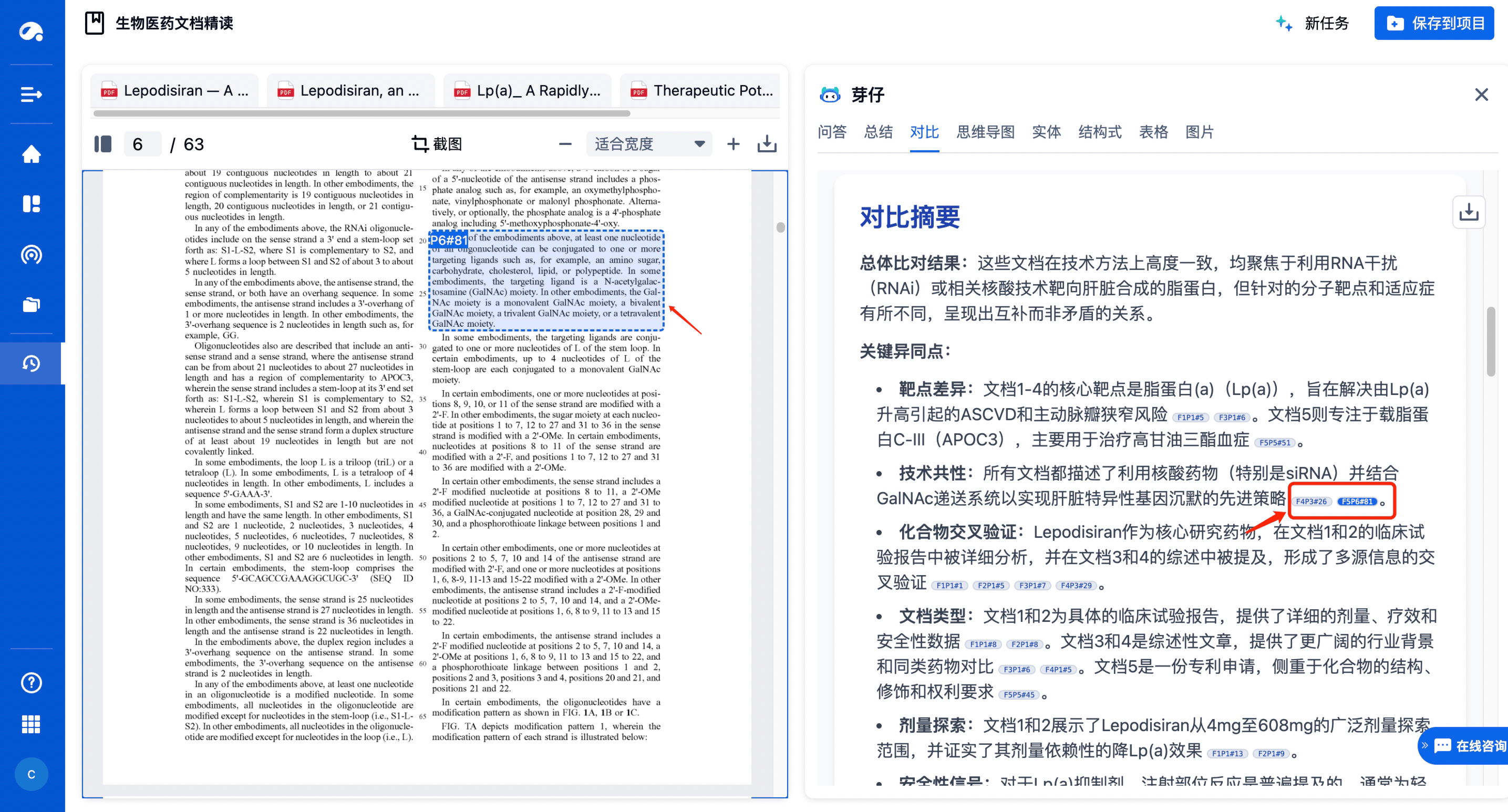Open the history clock icon in sidebar
Viewport: 1508px width, 812px height.
pyautogui.click(x=32, y=363)
